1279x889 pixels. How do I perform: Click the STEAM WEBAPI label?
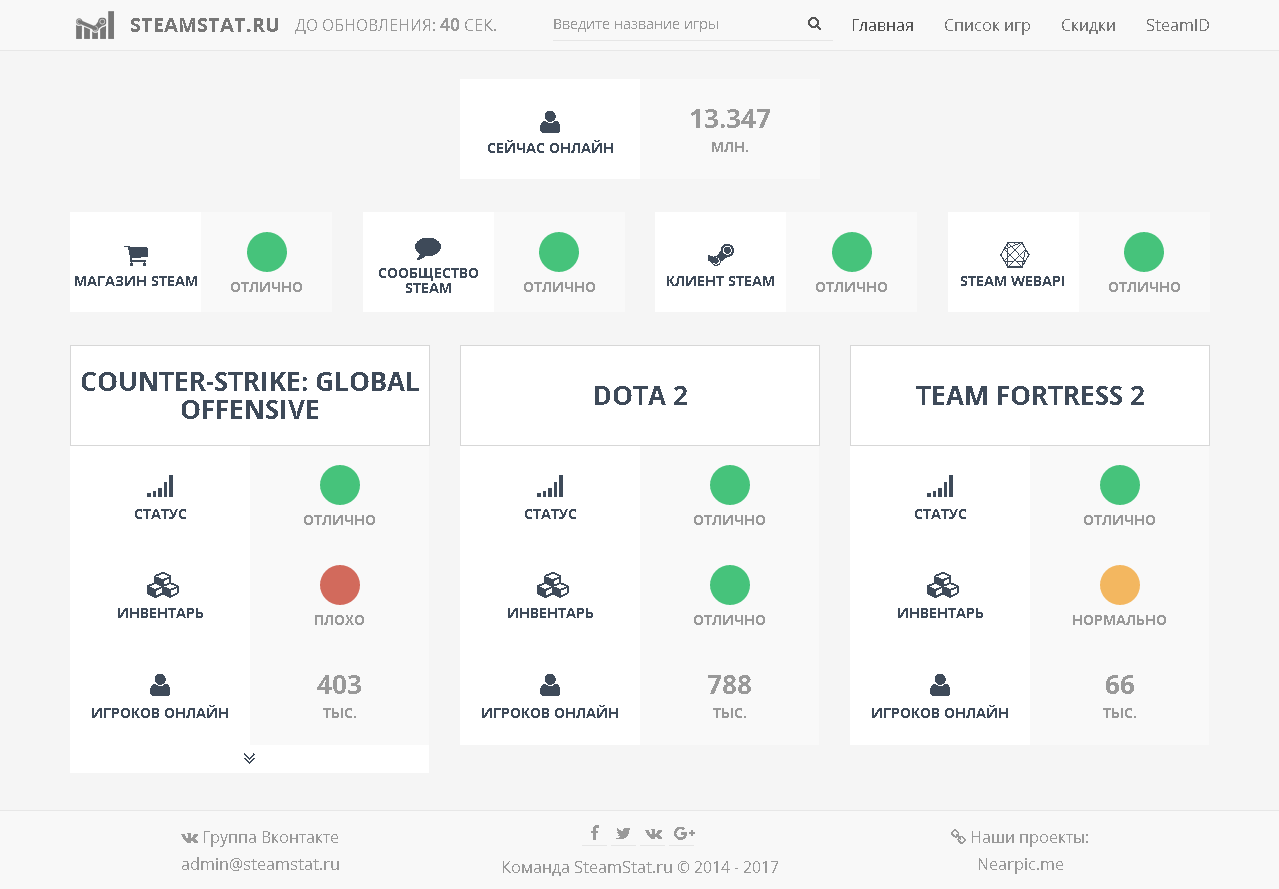[x=1013, y=281]
